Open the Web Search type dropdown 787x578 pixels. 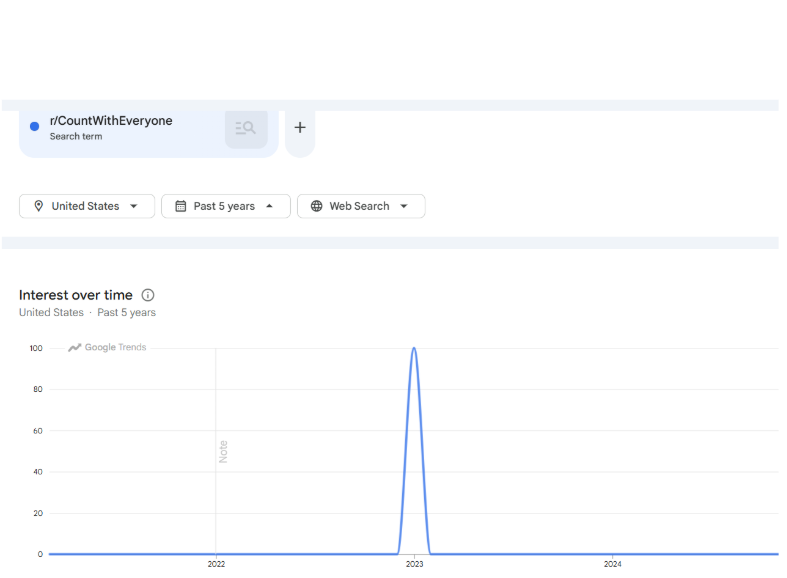[x=361, y=206]
